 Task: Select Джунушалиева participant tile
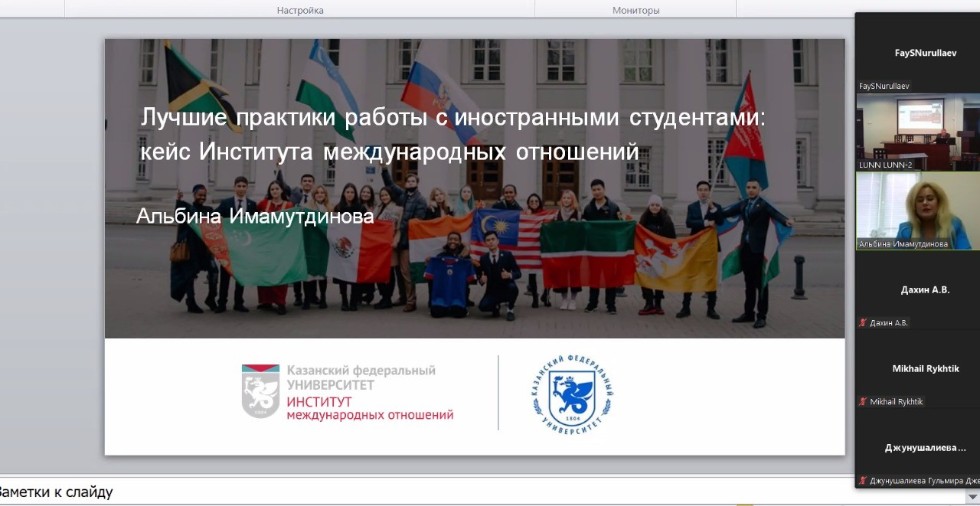(x=917, y=448)
